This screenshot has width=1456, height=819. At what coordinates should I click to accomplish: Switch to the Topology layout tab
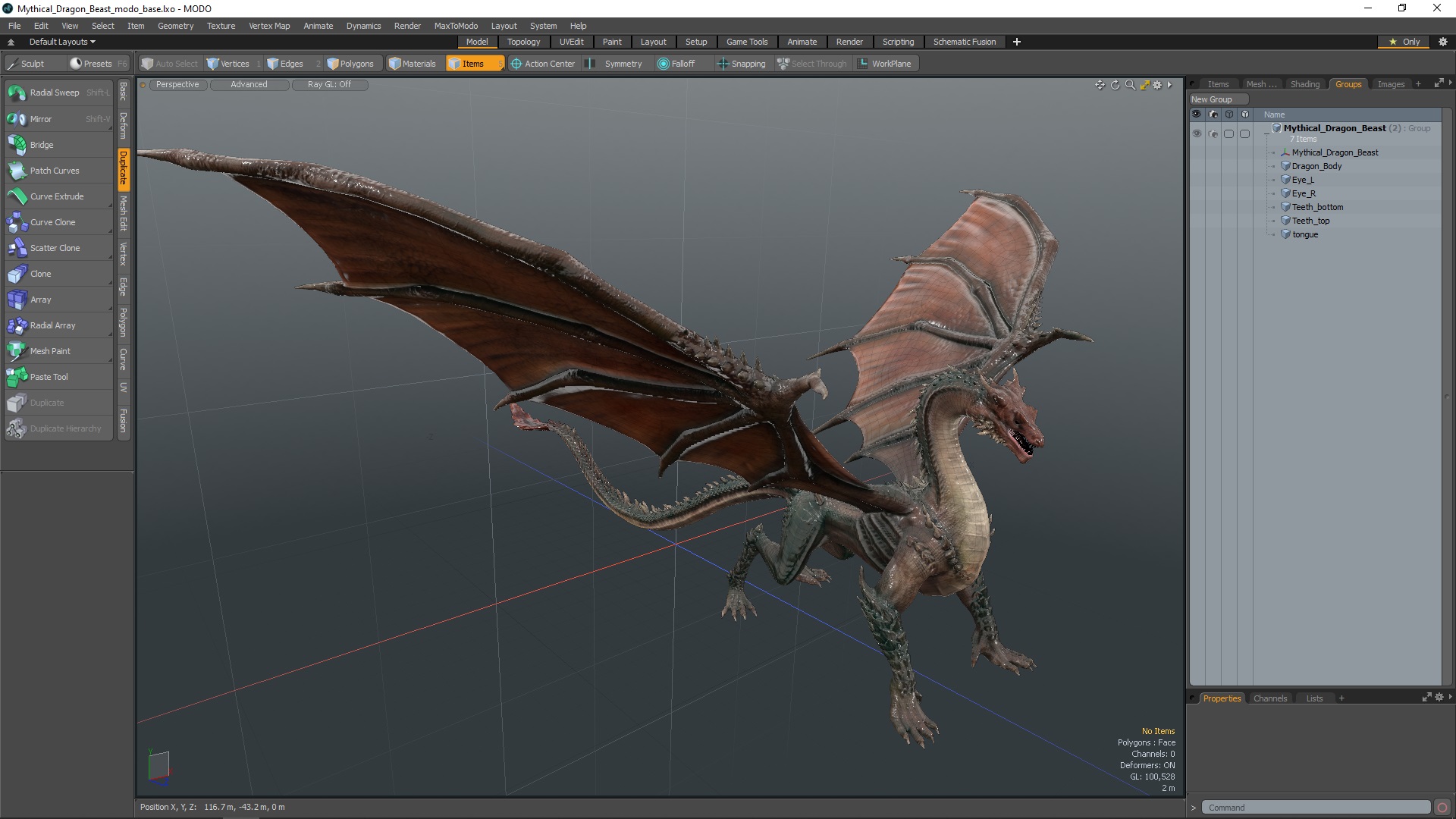tap(523, 42)
